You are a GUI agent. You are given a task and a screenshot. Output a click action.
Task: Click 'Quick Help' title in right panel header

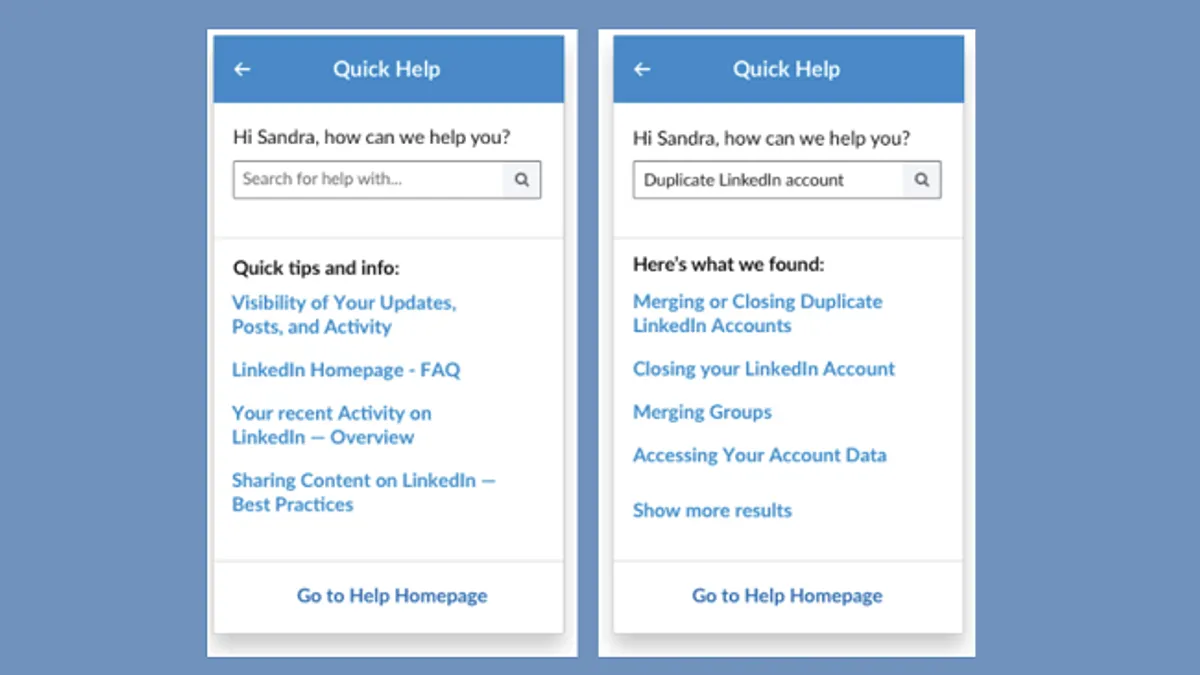pyautogui.click(x=786, y=69)
